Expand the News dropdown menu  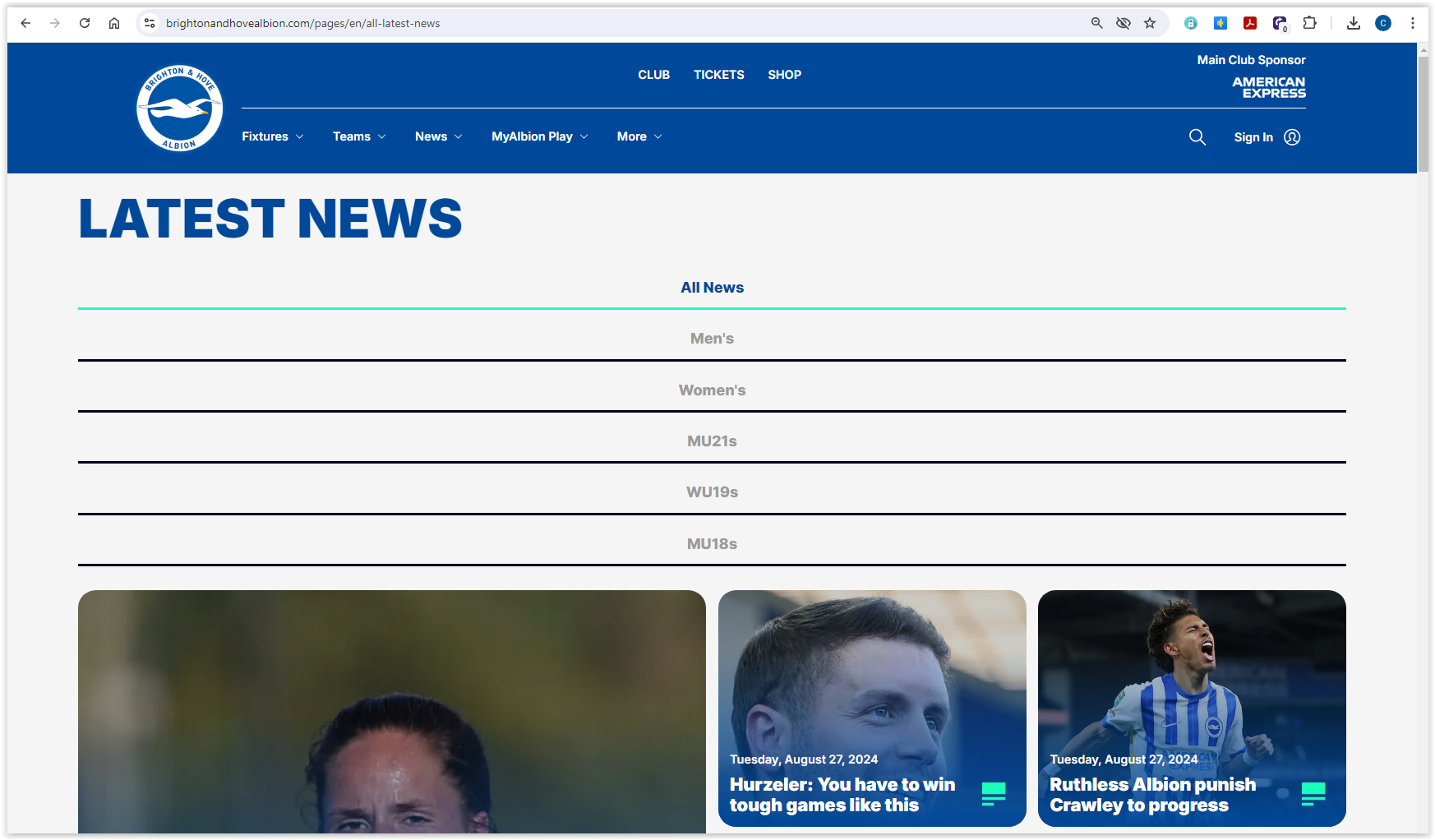pos(439,136)
